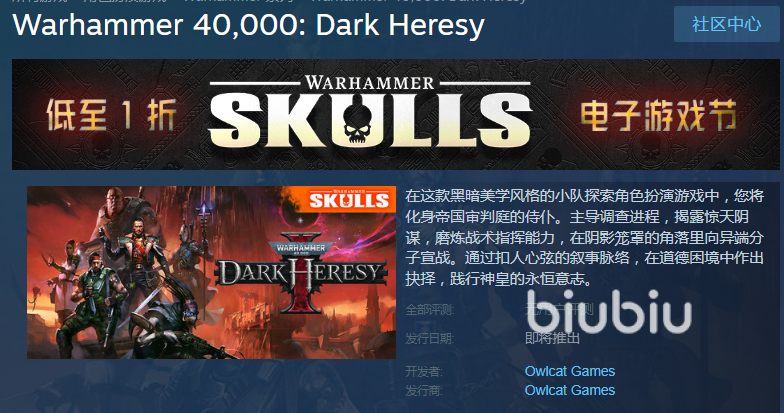Image resolution: width=784 pixels, height=413 pixels.
Task: Click the 电子游戏节 festival text on banner
Action: (658, 116)
